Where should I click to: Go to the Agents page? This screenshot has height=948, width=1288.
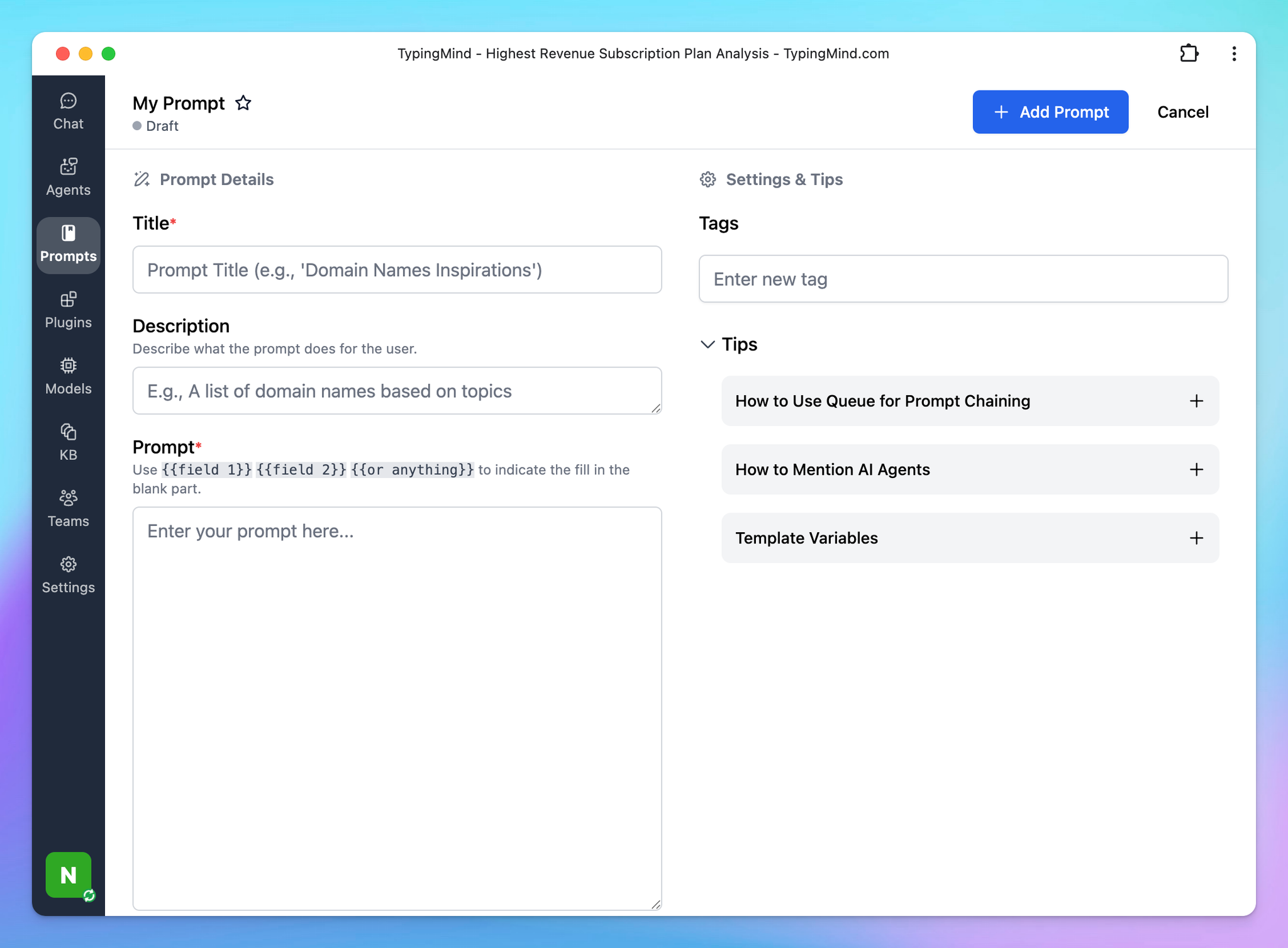pyautogui.click(x=68, y=177)
